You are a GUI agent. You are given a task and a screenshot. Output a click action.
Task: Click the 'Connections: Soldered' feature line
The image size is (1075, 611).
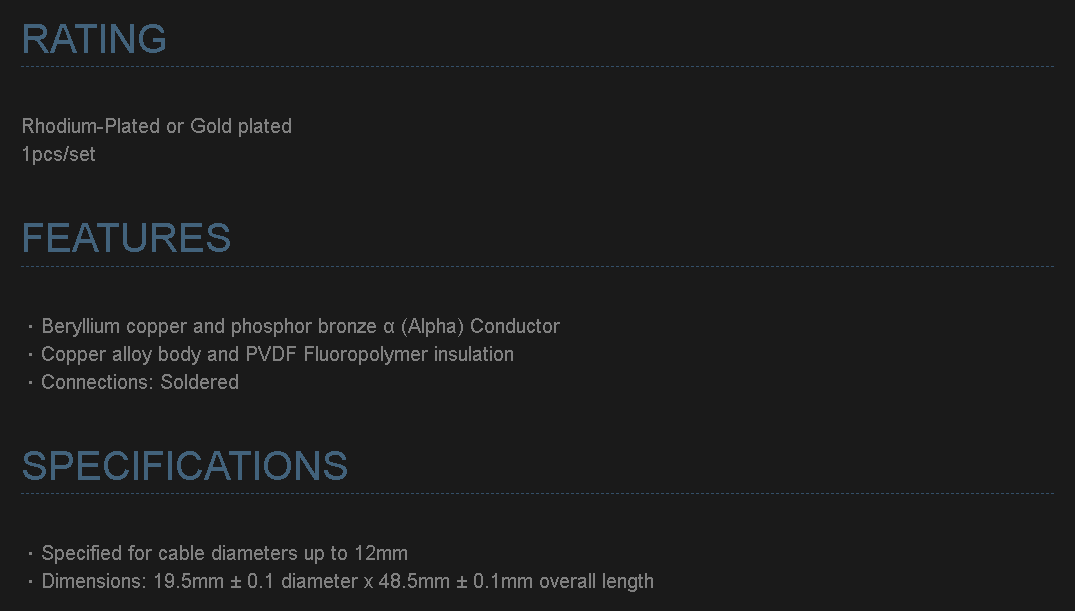(140, 382)
